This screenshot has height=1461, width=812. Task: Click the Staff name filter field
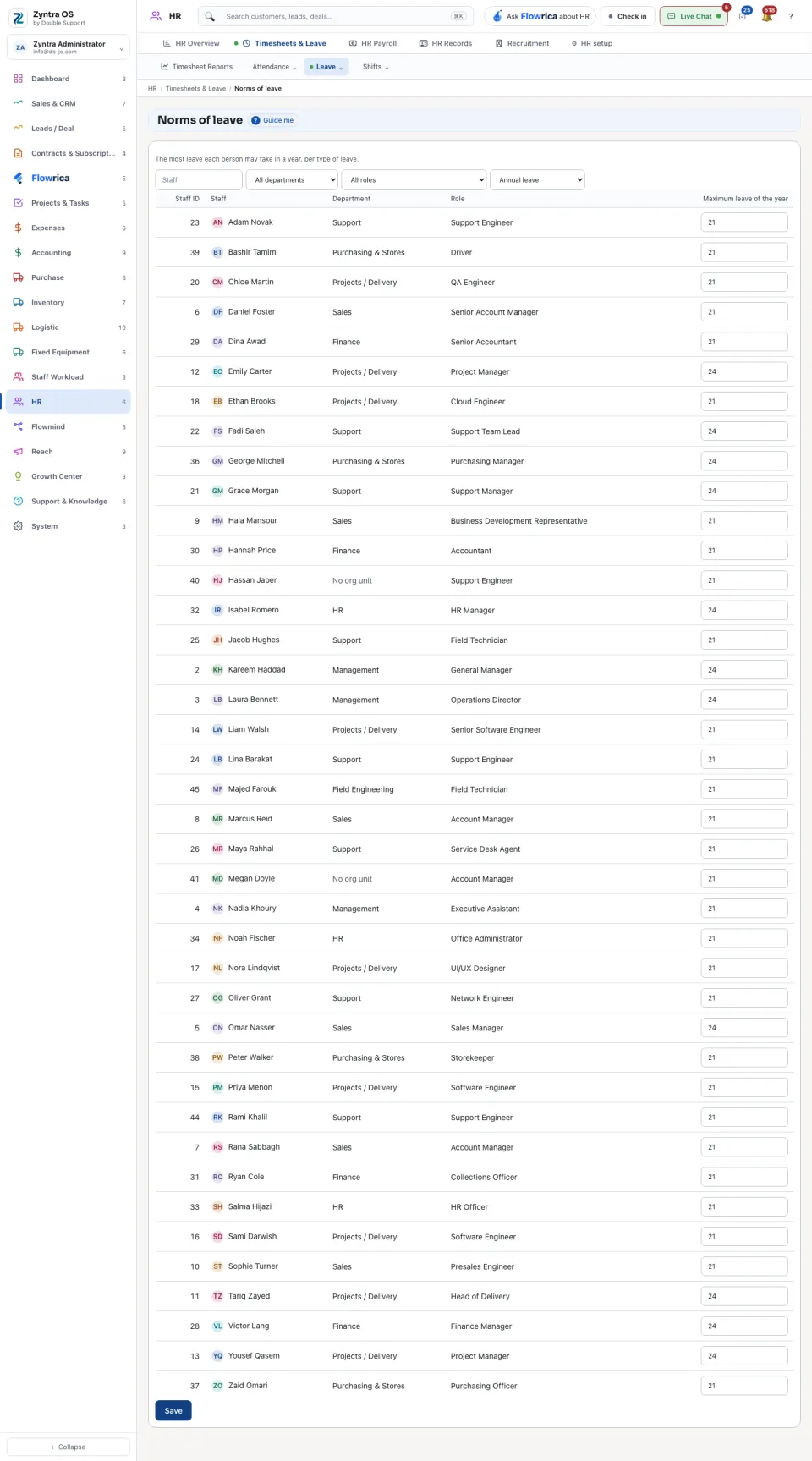[x=199, y=179]
